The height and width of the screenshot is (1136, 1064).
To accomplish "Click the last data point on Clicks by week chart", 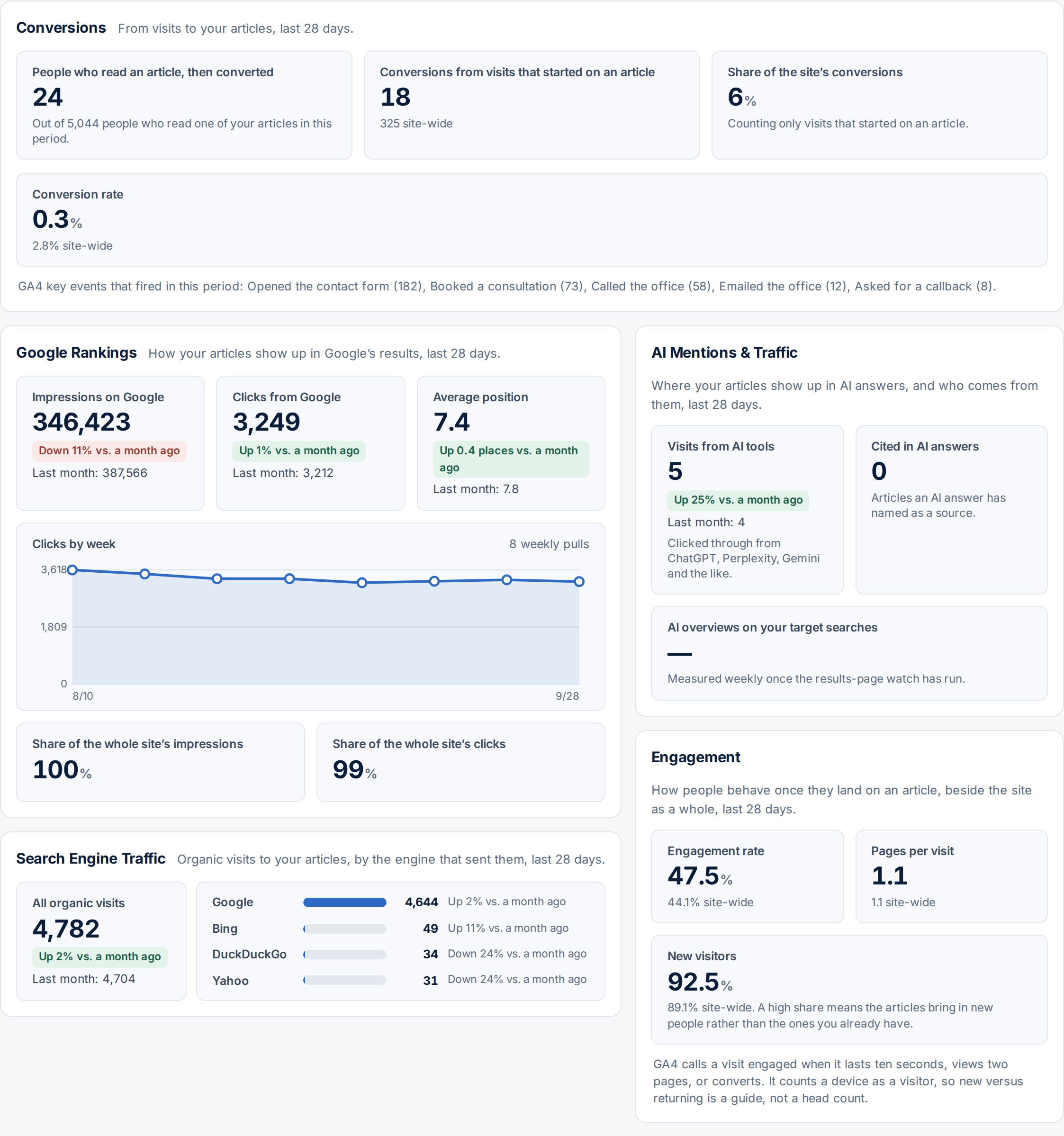I will [x=579, y=581].
